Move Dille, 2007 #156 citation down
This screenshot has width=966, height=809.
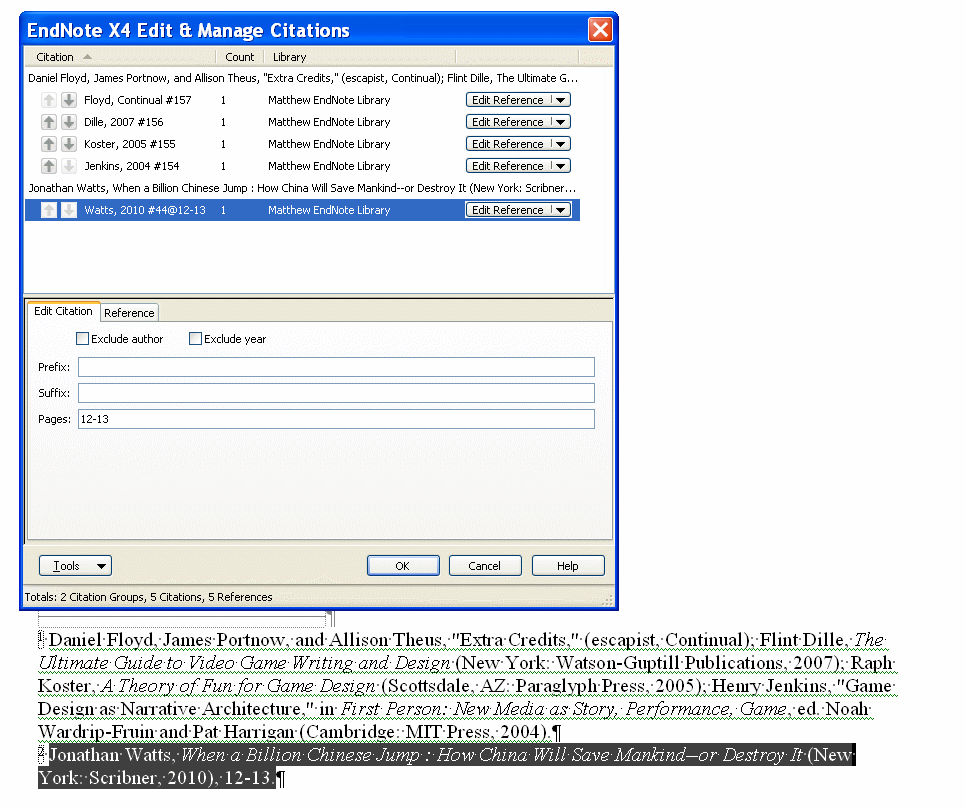click(x=69, y=122)
